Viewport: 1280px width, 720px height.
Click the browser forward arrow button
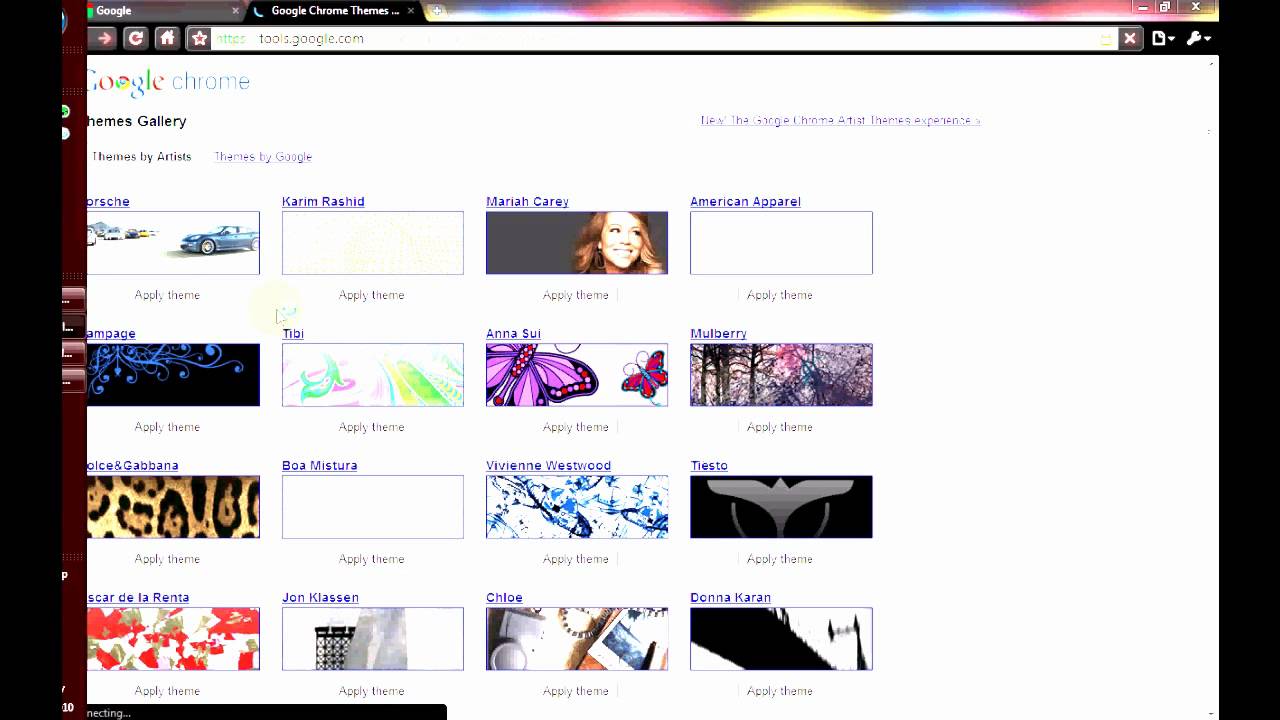(x=104, y=38)
